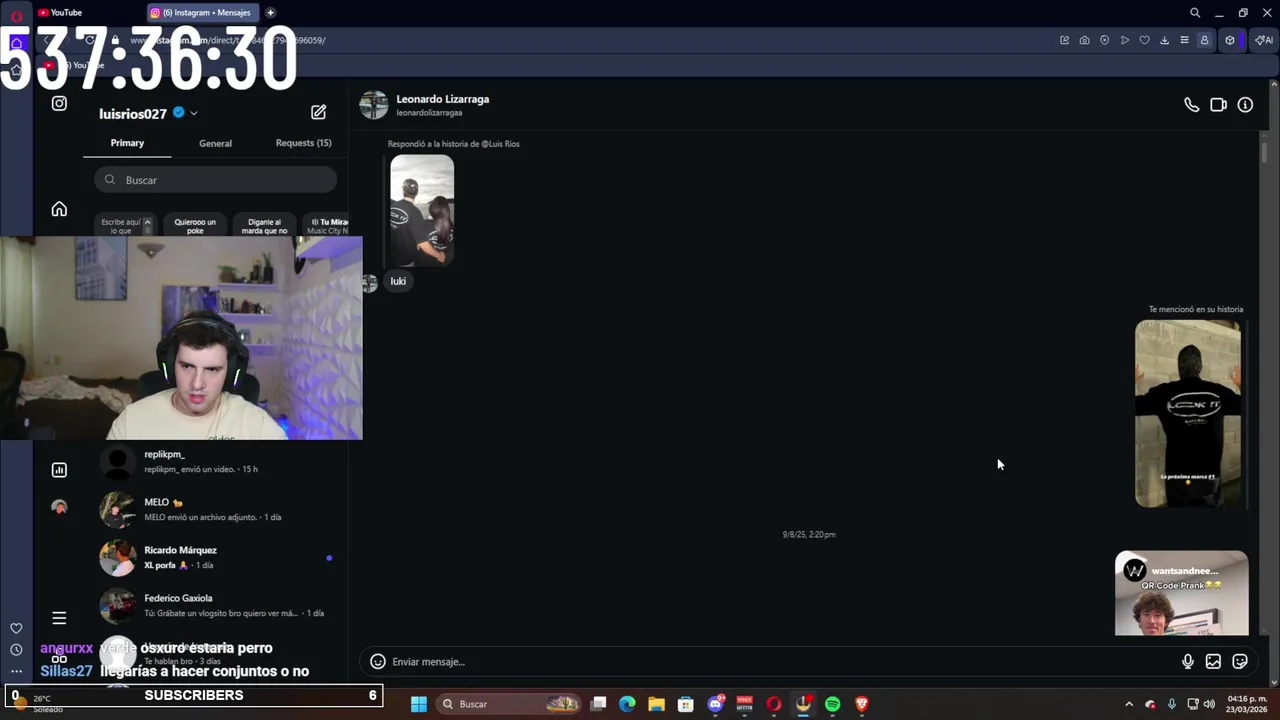Open Opera extensions cube icon

(x=1230, y=40)
